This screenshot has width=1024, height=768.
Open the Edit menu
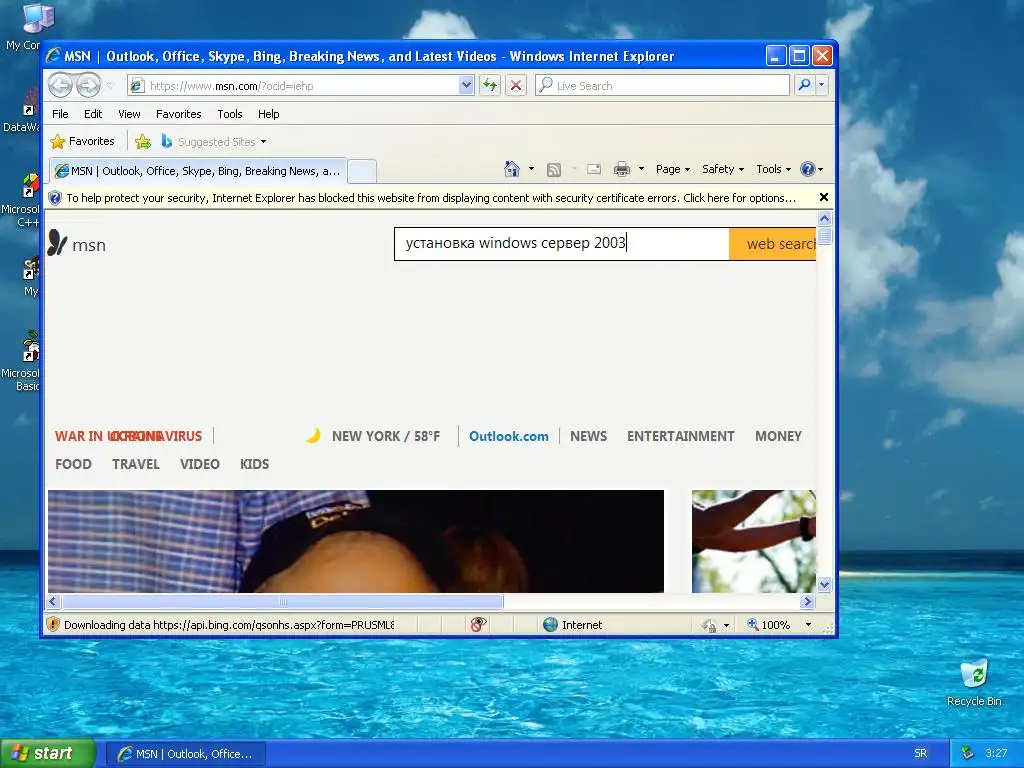coord(93,114)
